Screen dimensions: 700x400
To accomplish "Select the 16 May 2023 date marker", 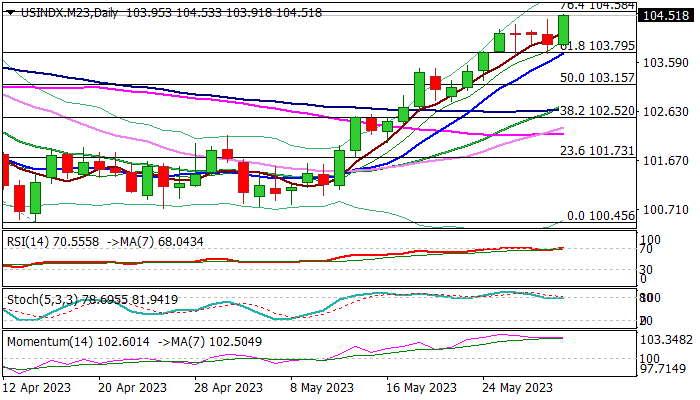I will (422, 388).
